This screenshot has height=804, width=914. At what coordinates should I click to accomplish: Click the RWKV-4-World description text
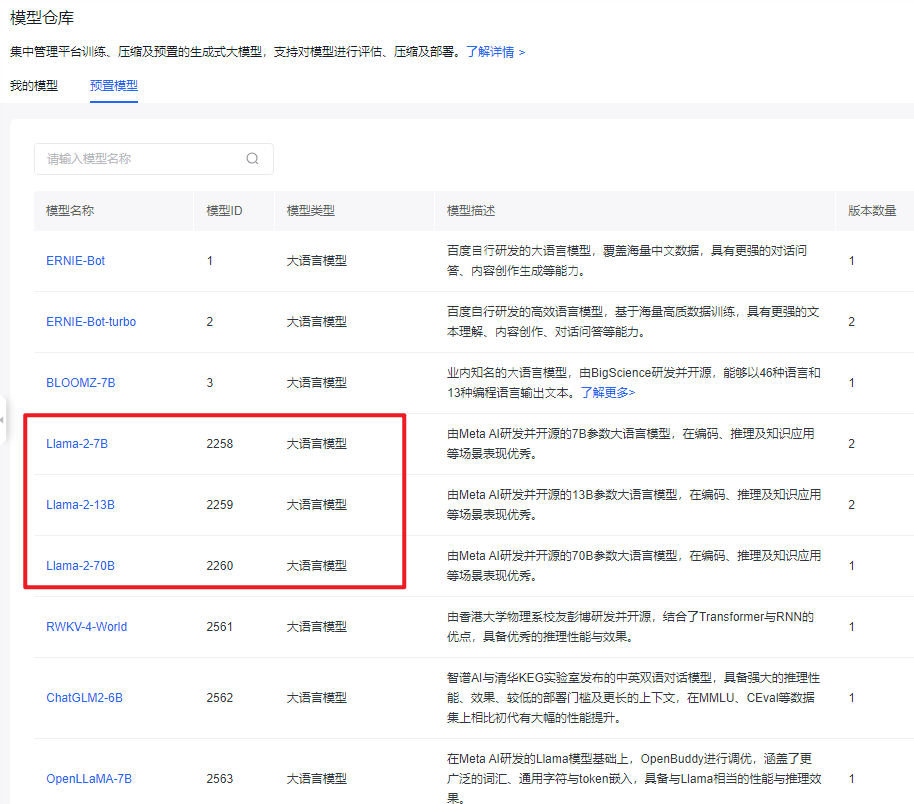tap(630, 627)
